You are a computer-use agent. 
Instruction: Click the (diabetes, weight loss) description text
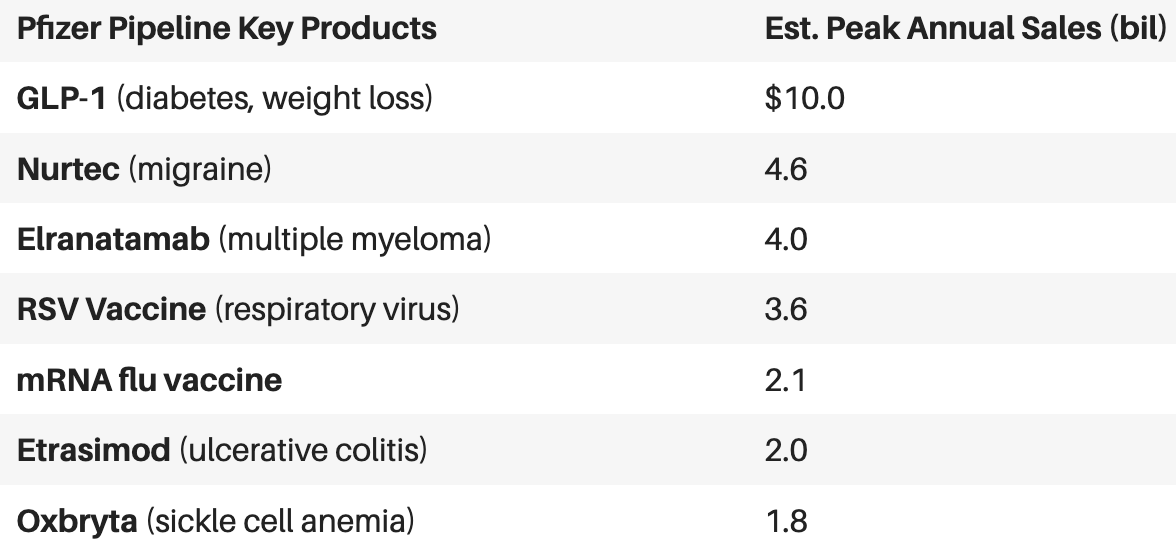(274, 98)
